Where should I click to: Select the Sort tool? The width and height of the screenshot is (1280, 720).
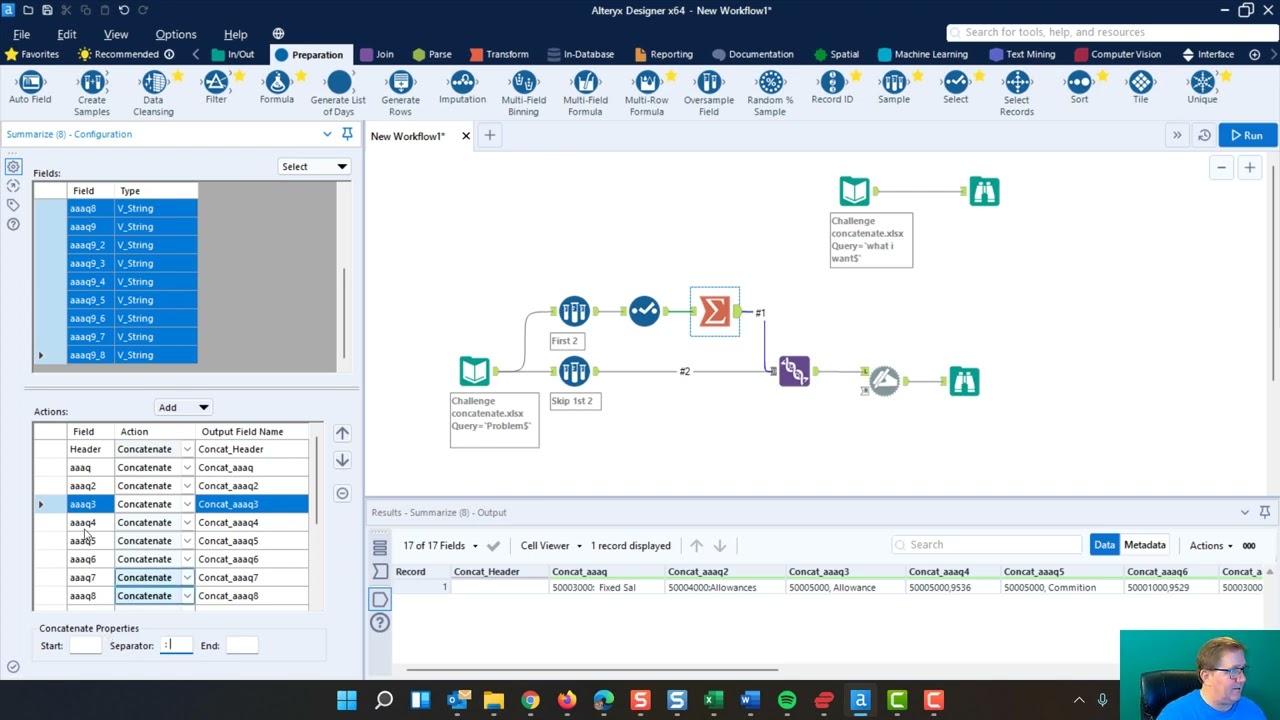(1079, 89)
